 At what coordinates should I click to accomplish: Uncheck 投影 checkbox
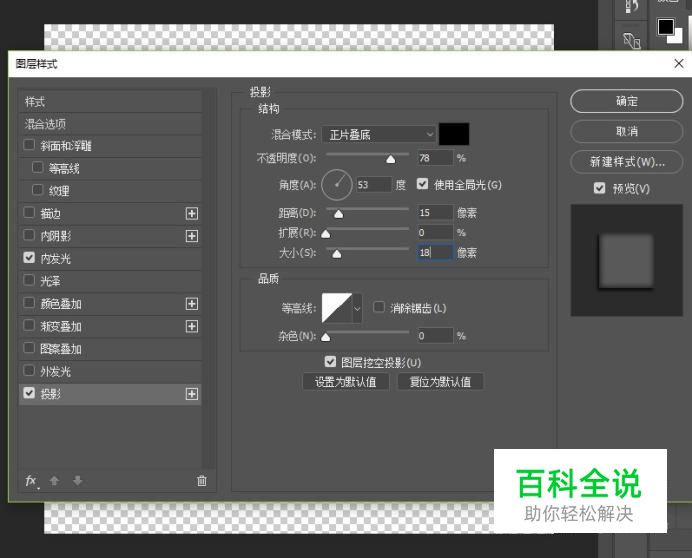29,392
